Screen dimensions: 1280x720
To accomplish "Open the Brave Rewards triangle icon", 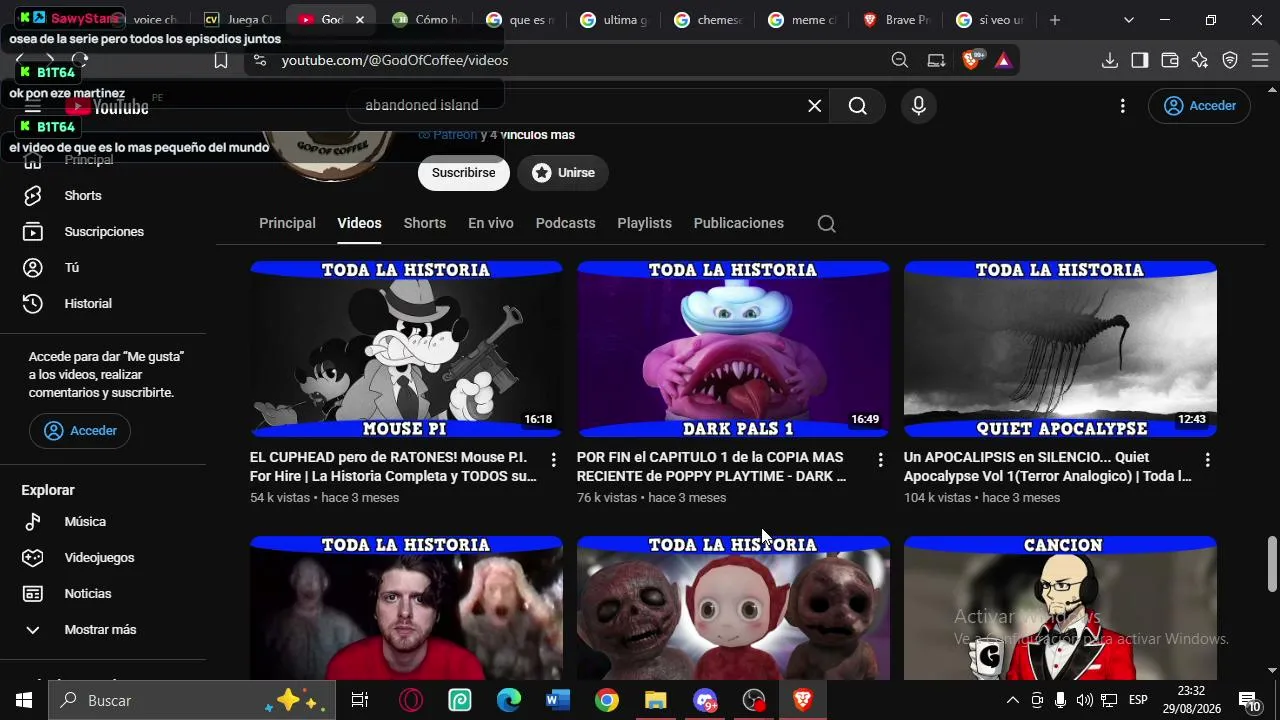I will point(1004,60).
